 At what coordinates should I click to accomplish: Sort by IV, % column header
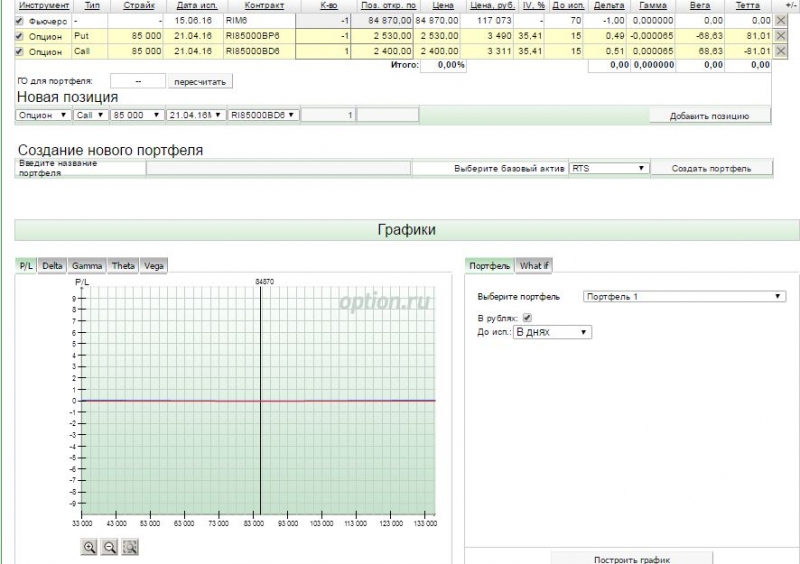(534, 5)
